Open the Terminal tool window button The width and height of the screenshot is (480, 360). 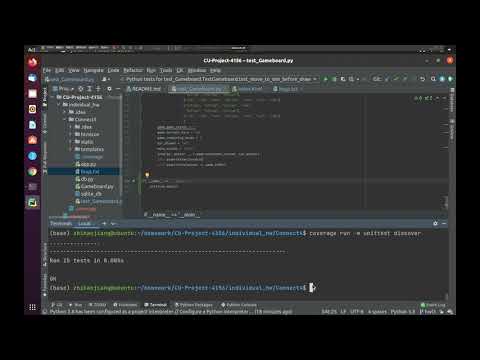[155, 305]
